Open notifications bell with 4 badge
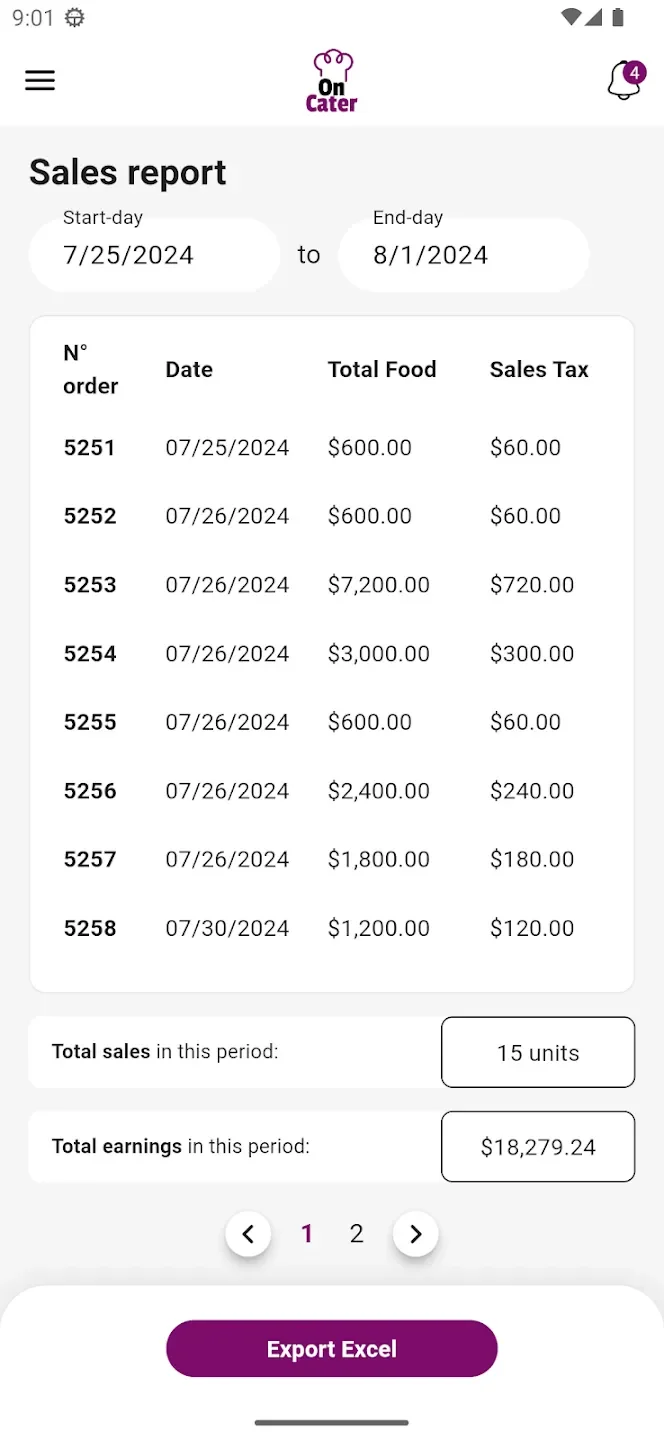664x1440 pixels. (x=624, y=81)
